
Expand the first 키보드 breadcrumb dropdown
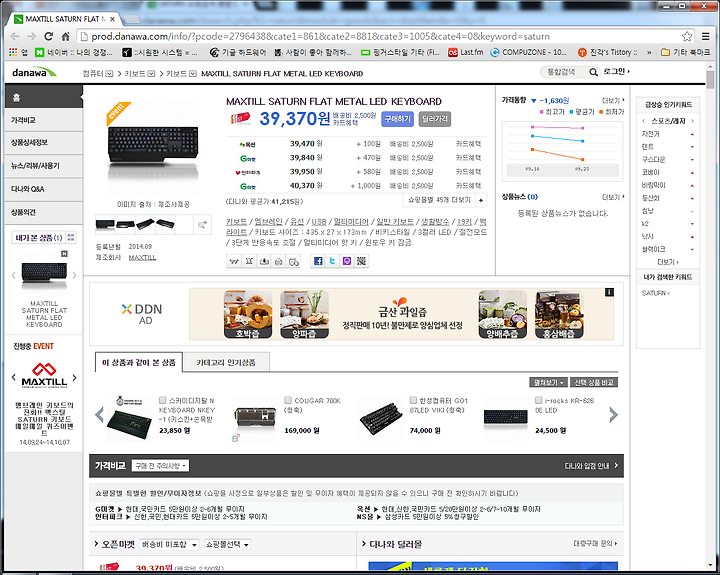click(151, 73)
